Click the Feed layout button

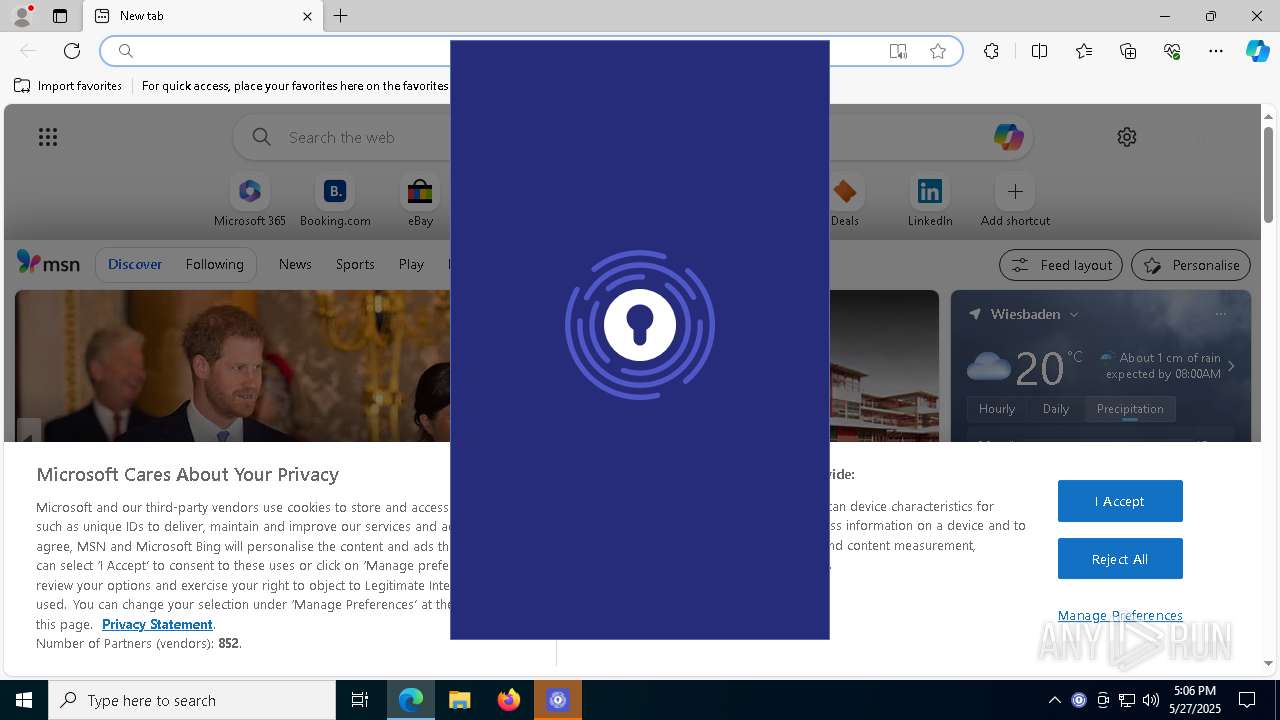pyautogui.click(x=1061, y=265)
